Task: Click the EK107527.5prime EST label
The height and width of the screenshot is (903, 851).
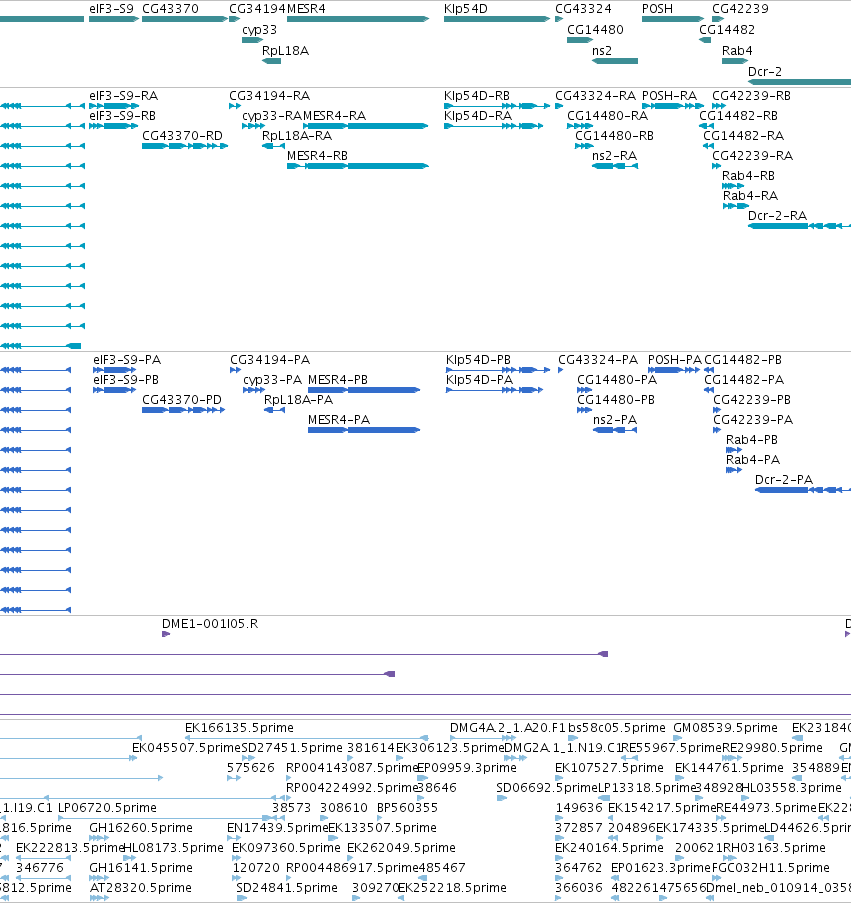Action: point(609,768)
